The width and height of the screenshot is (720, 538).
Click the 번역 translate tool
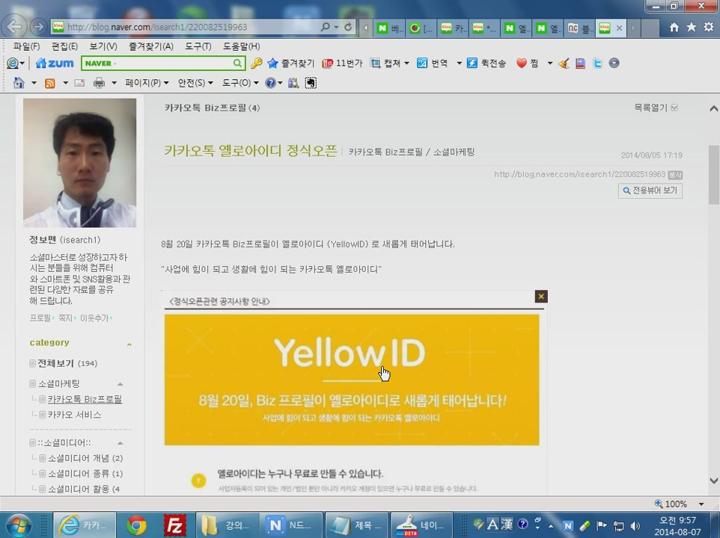pos(433,63)
